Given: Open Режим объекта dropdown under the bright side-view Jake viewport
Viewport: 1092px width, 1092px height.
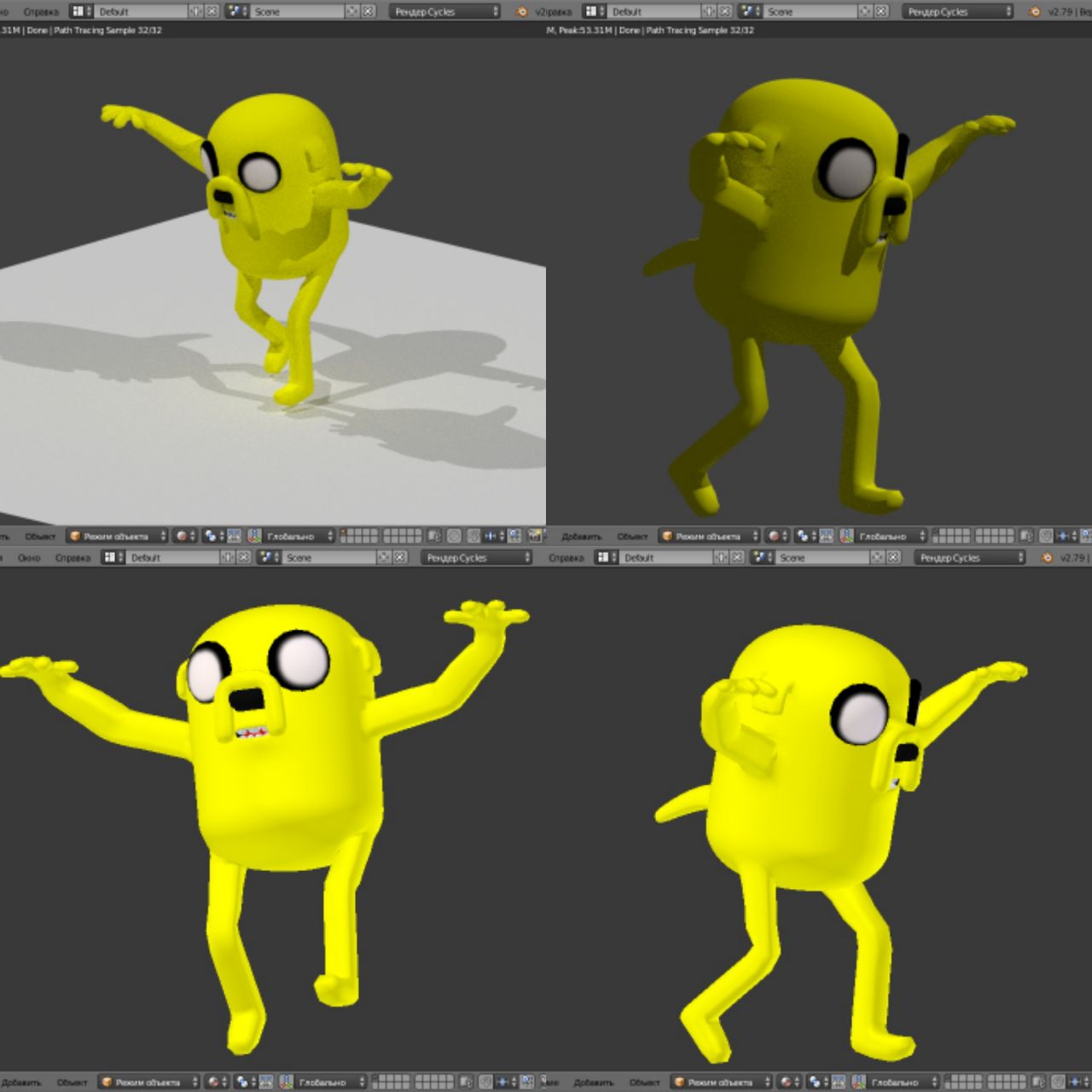Looking at the screenshot, I should tap(721, 1082).
